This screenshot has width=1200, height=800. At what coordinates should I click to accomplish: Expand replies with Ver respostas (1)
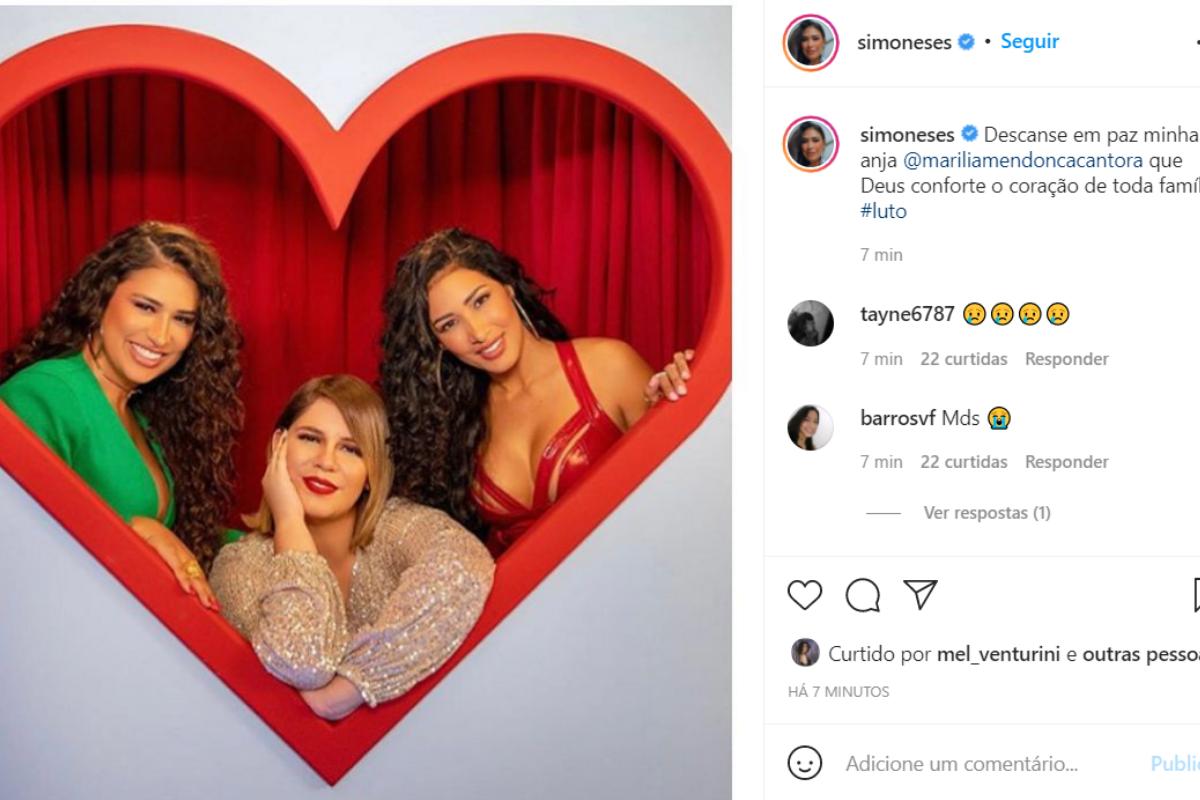point(986,513)
